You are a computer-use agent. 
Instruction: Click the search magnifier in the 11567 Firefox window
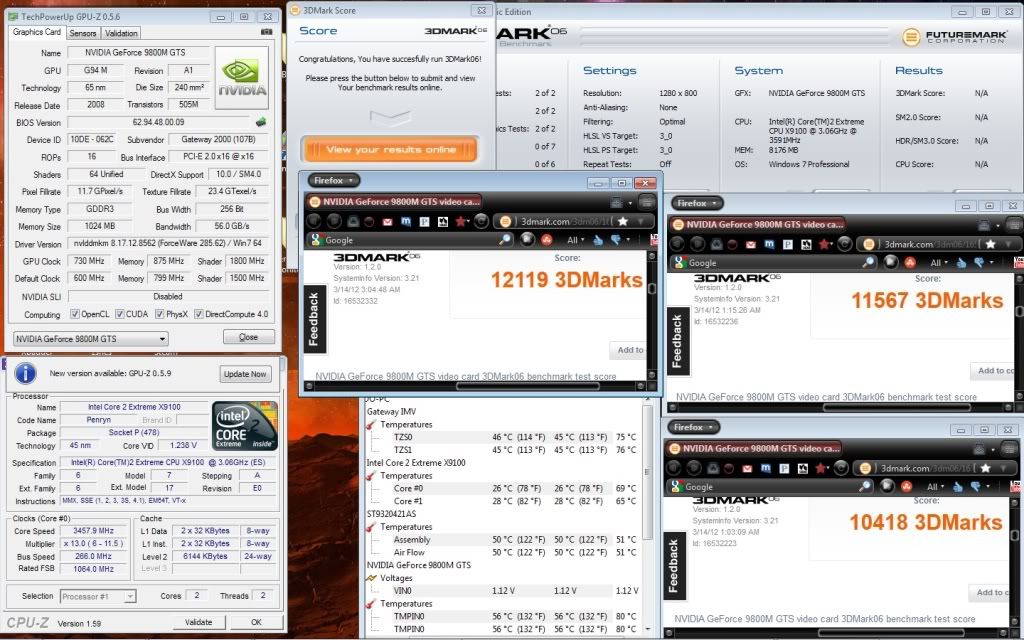coord(868,263)
